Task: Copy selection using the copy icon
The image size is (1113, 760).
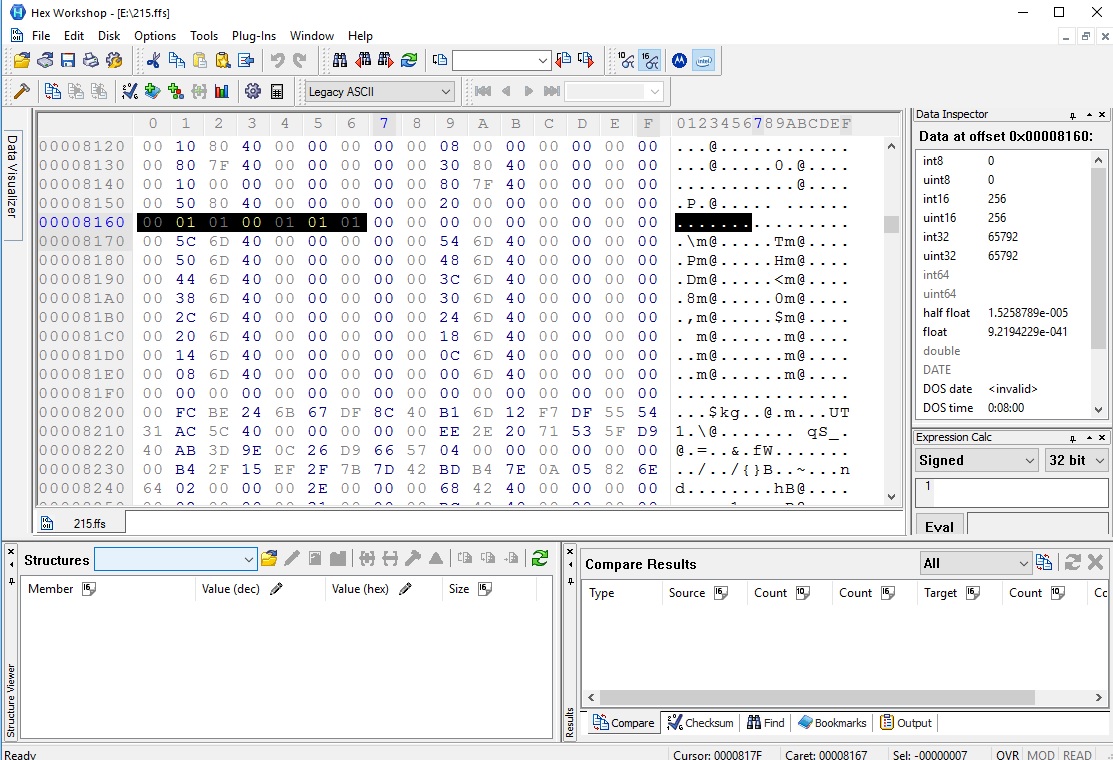Action: coord(176,60)
